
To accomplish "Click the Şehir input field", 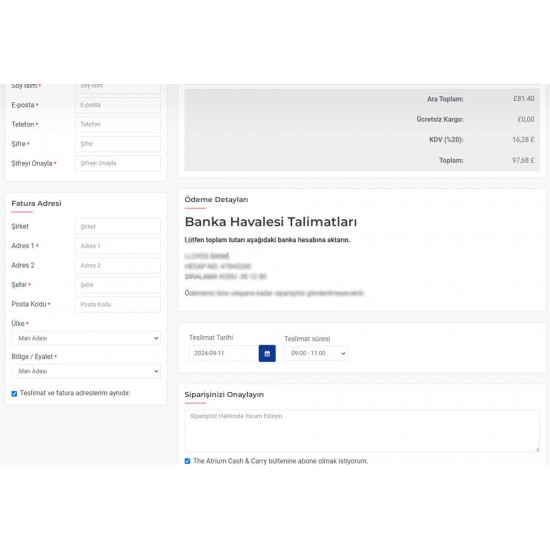I will point(118,285).
